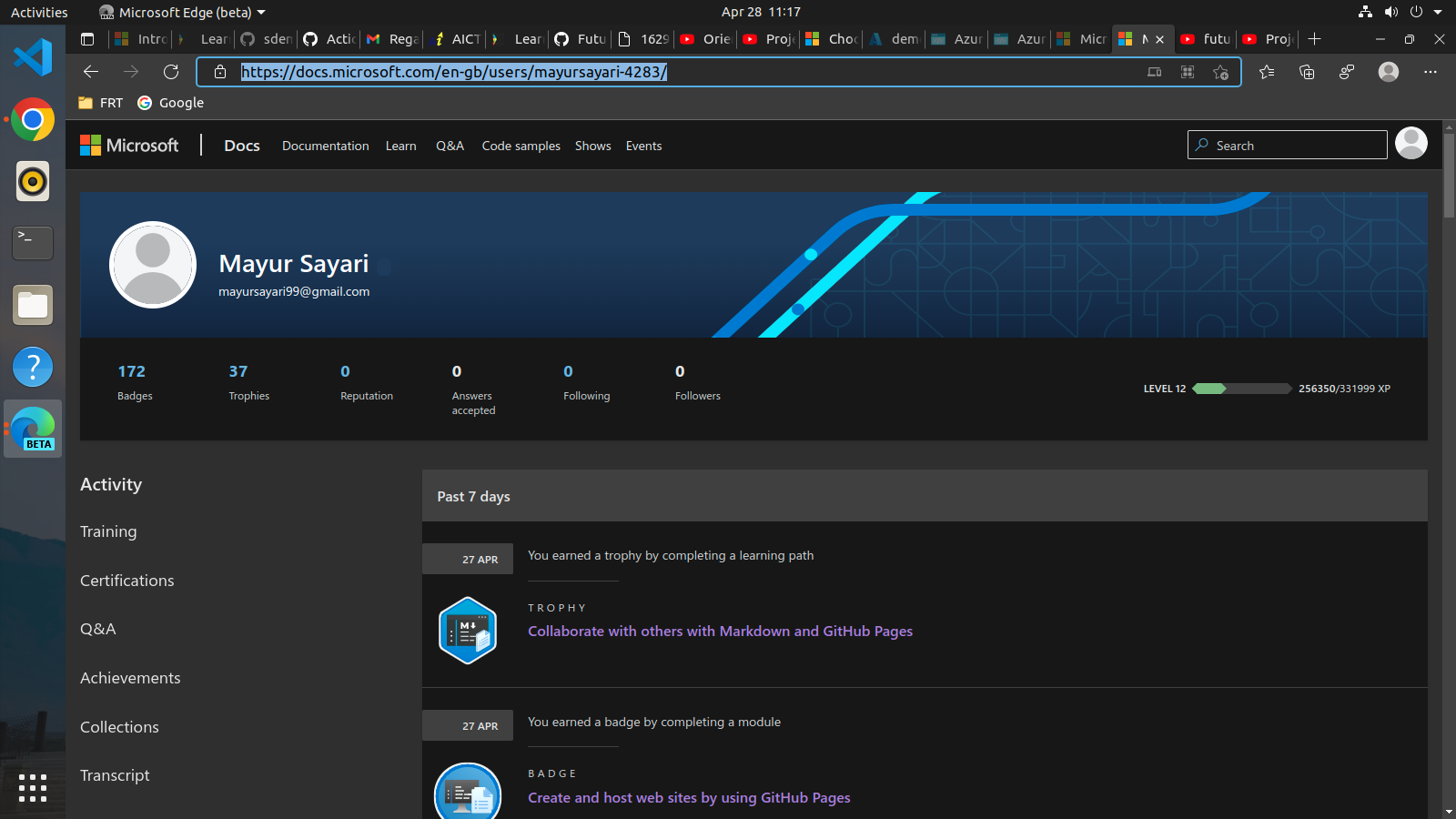Click the Microsoft logo in header
The width and height of the screenshot is (1456, 819).
pyautogui.click(x=129, y=146)
